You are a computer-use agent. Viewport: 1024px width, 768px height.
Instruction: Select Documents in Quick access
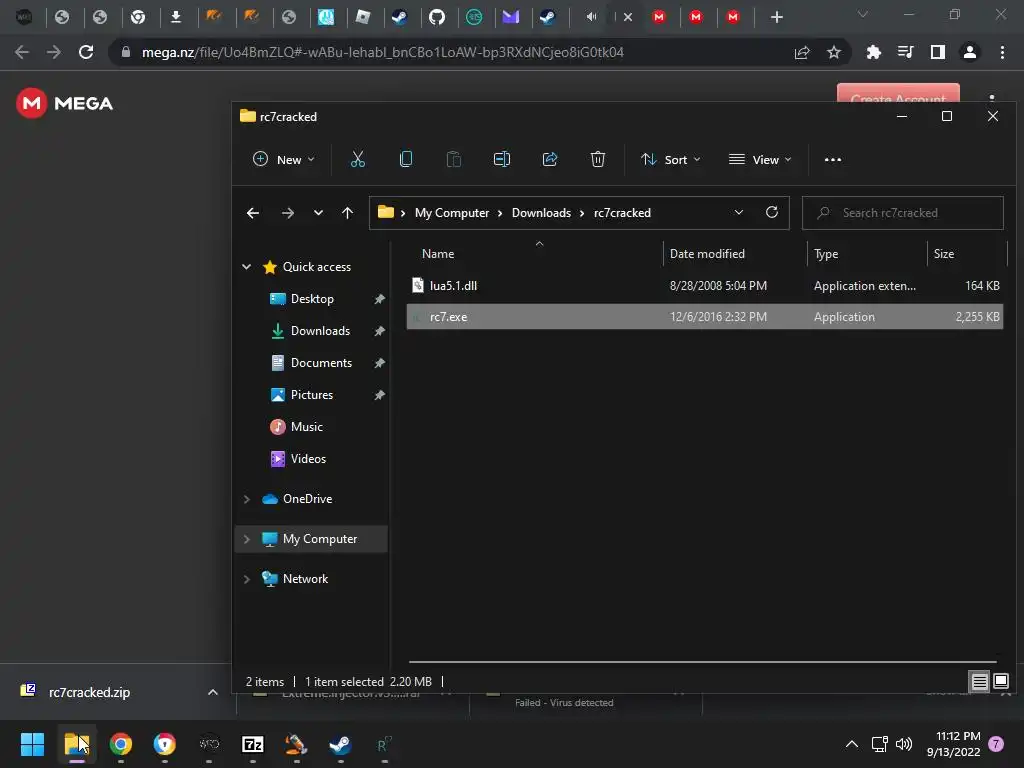321,362
